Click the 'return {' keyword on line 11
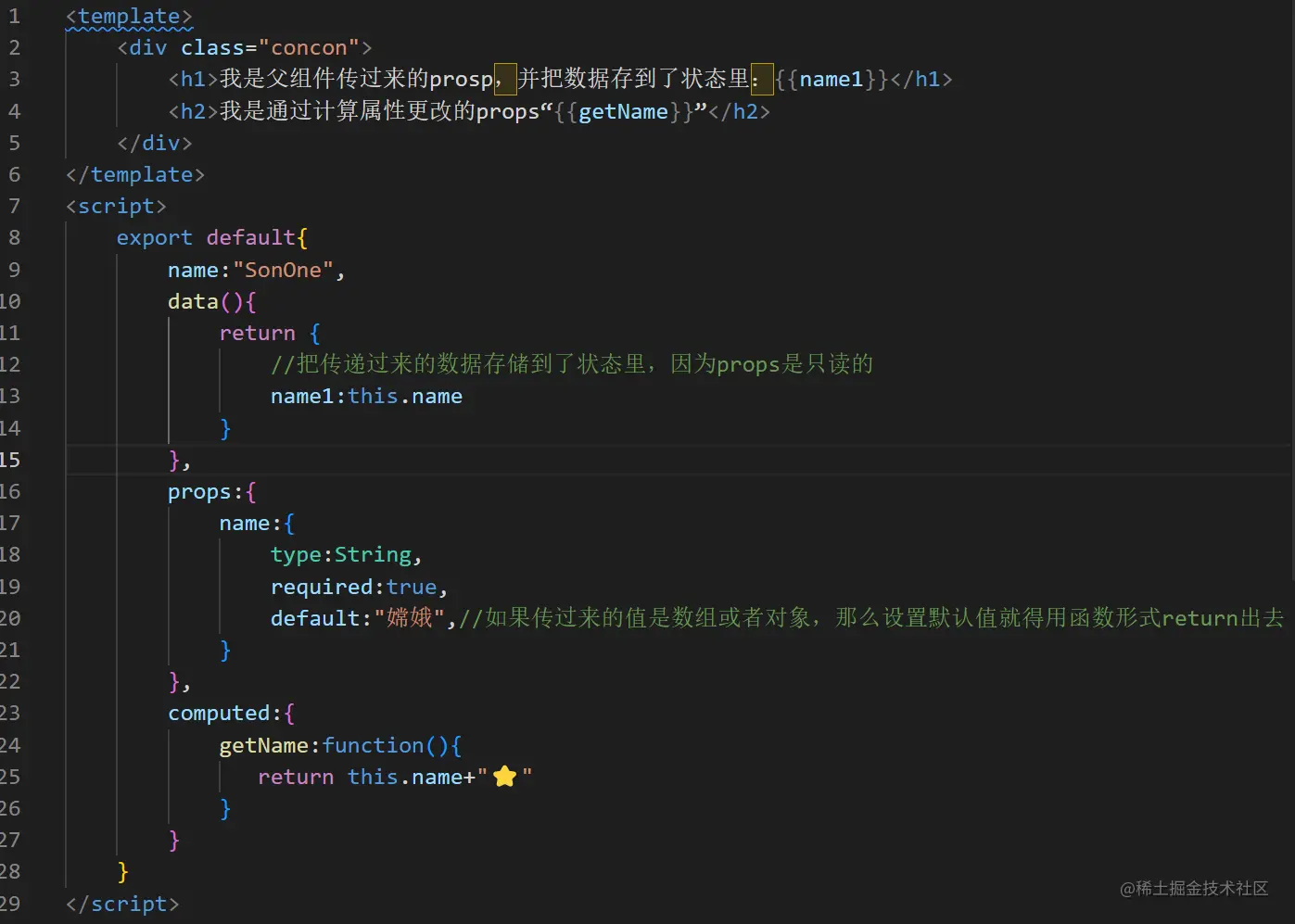Screen dimensions: 1295x924 point(270,334)
